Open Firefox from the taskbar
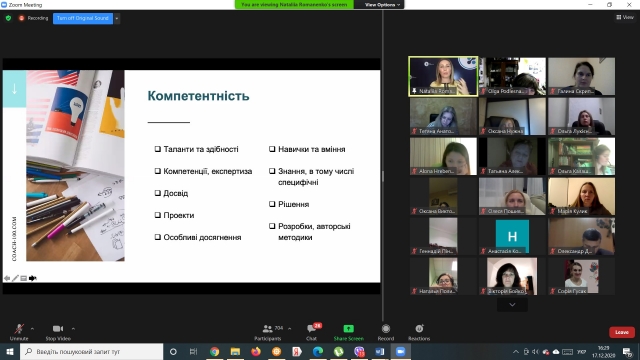This screenshot has height=360, width=640. (x=256, y=351)
